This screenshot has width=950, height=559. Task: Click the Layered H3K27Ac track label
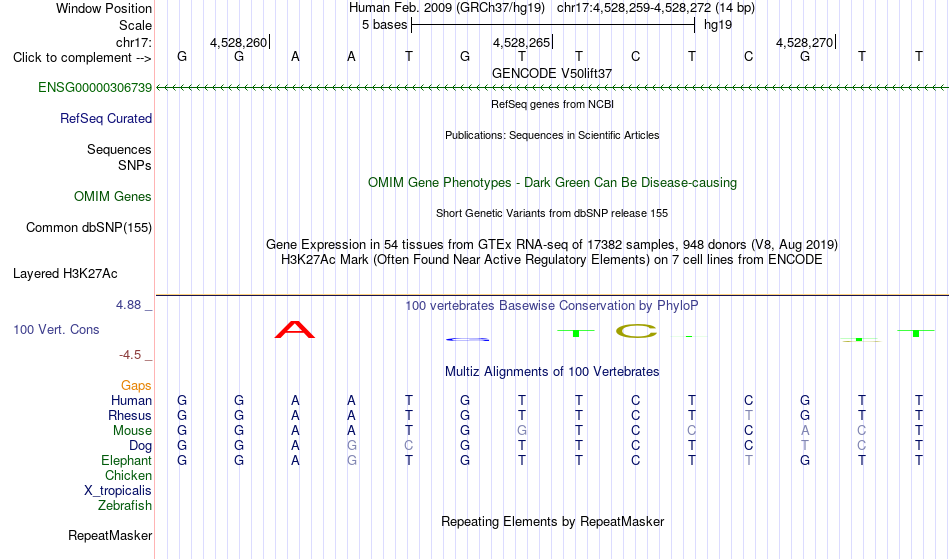click(65, 274)
